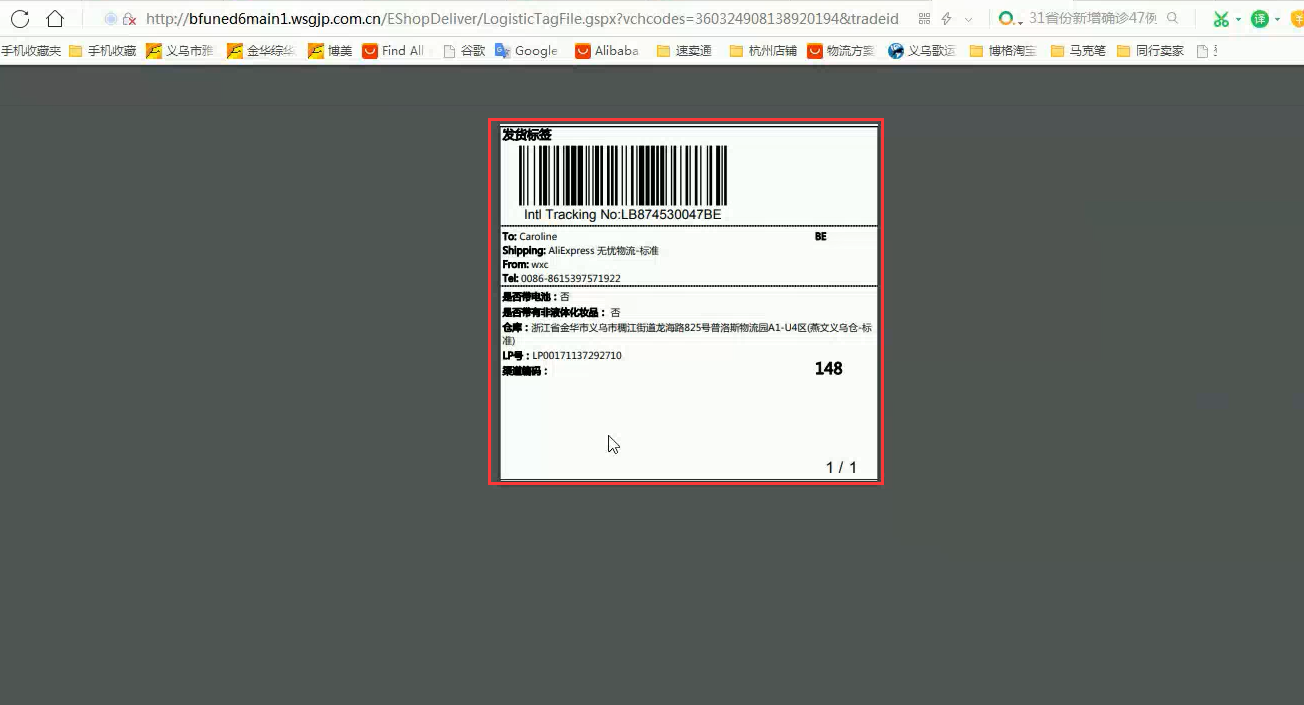This screenshot has width=1304, height=705.
Task: Open the 速卖通 bookmark folder
Action: [x=684, y=51]
